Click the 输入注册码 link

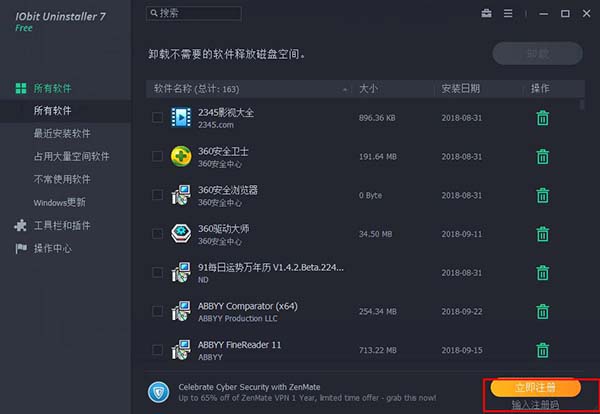coord(532,404)
